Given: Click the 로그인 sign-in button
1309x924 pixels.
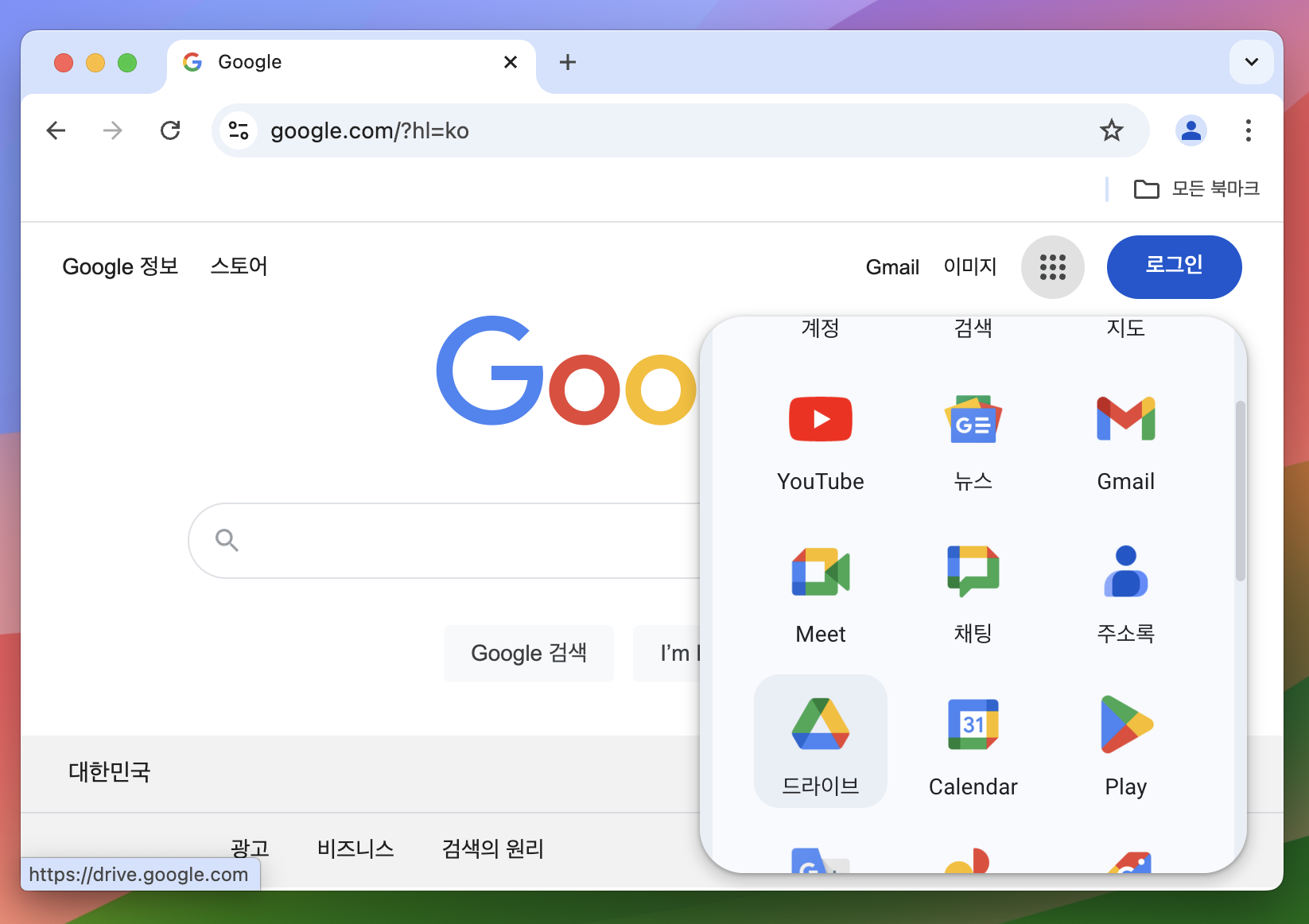Looking at the screenshot, I should point(1174,267).
